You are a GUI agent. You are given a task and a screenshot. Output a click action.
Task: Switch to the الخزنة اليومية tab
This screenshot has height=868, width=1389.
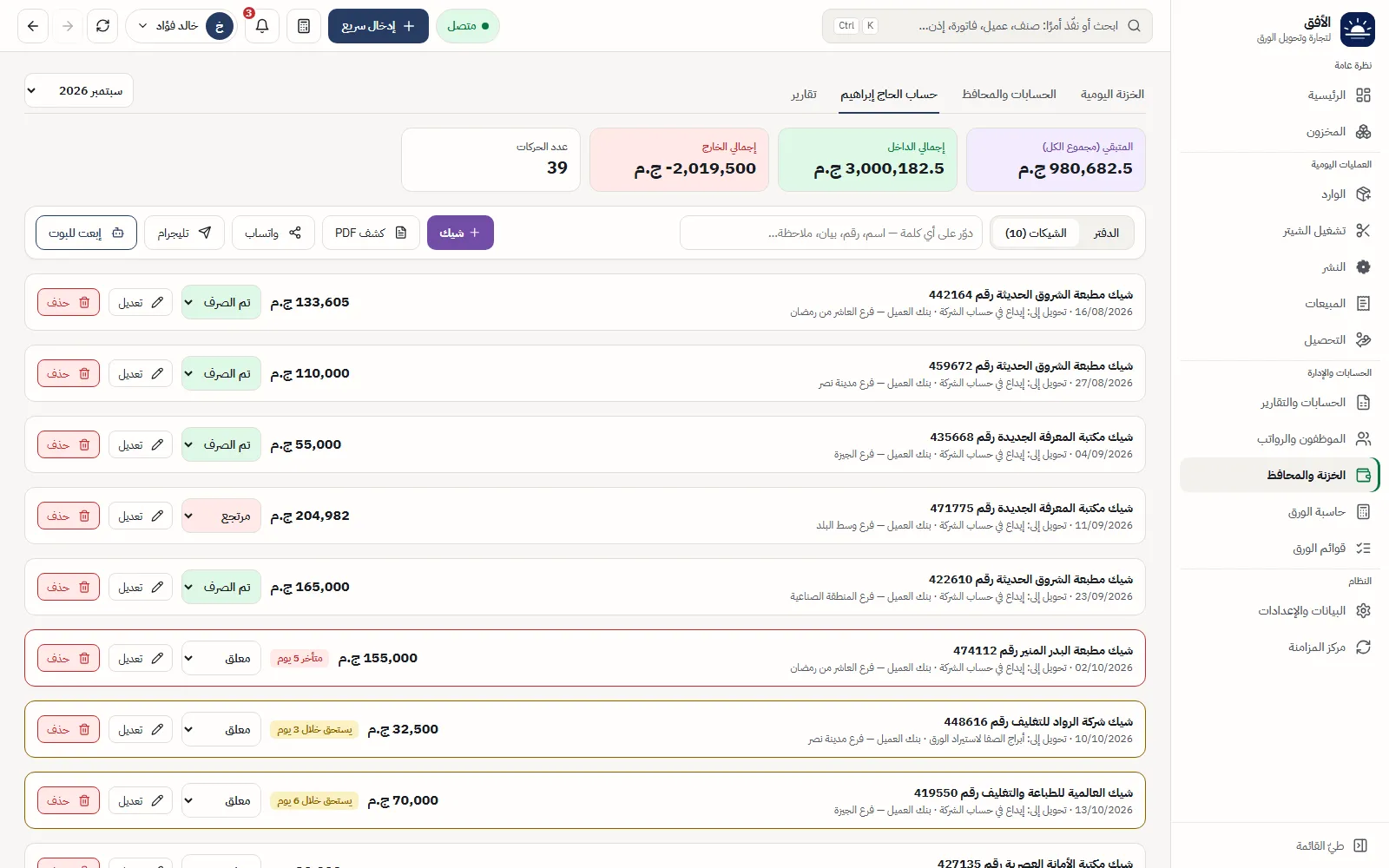pos(1112,95)
